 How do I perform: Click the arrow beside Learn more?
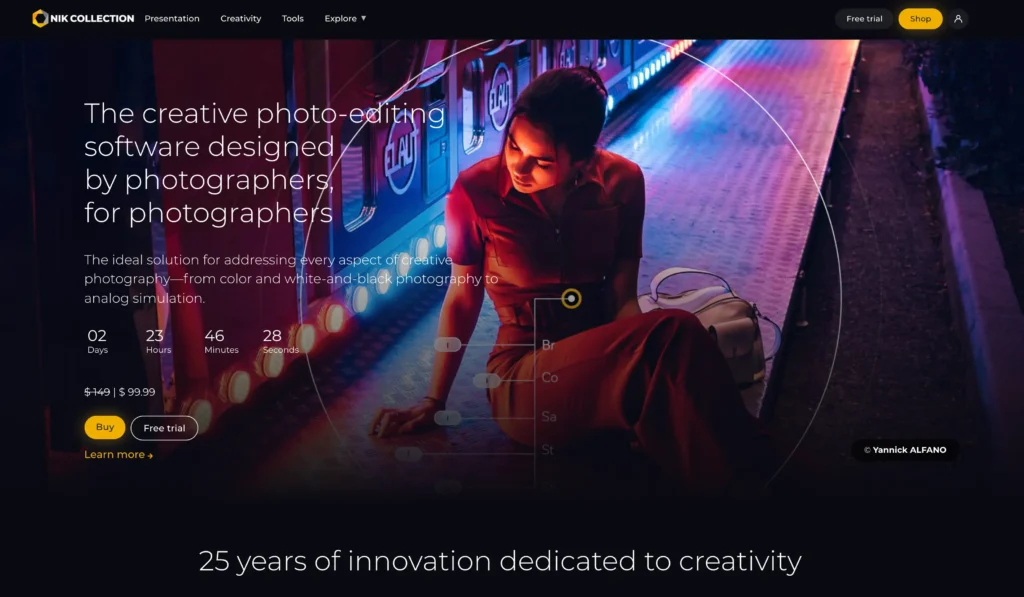click(150, 456)
